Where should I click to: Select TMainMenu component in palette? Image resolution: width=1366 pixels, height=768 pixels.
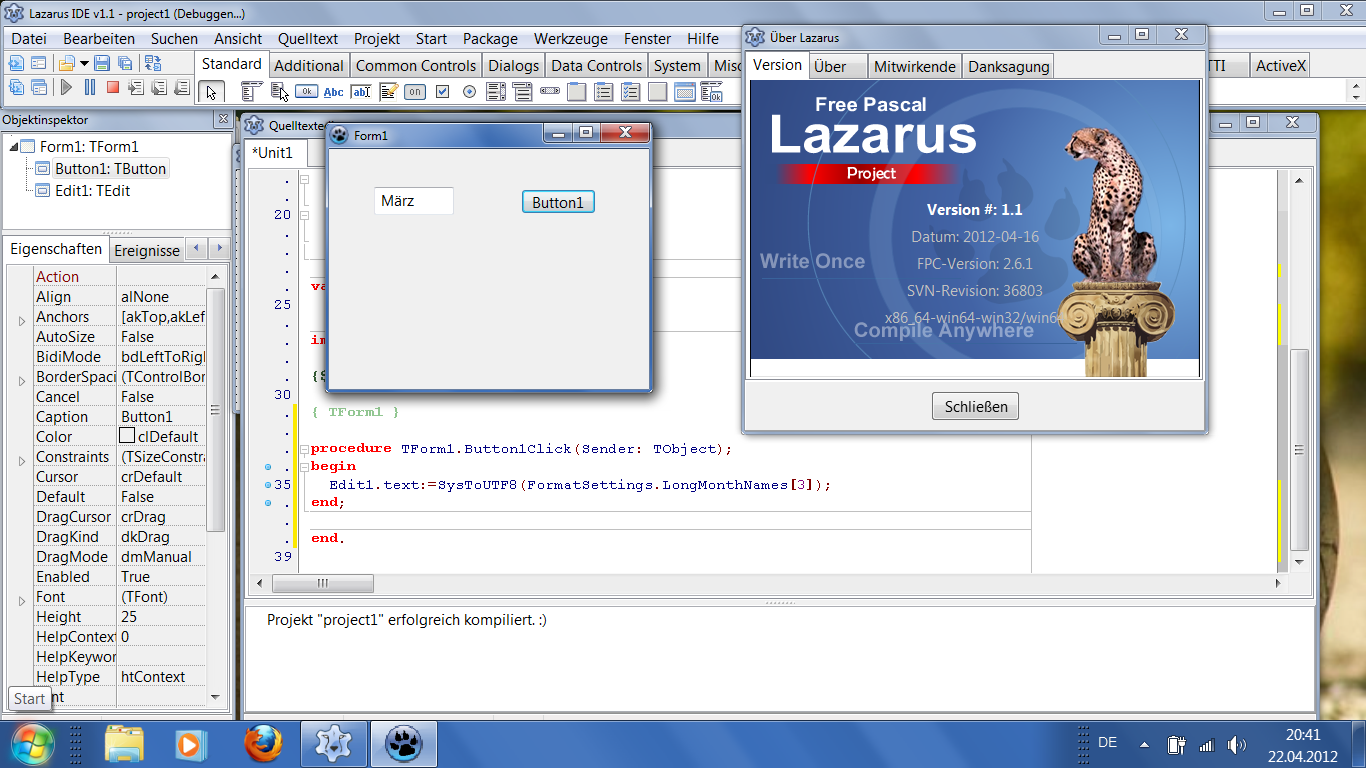pyautogui.click(x=252, y=91)
